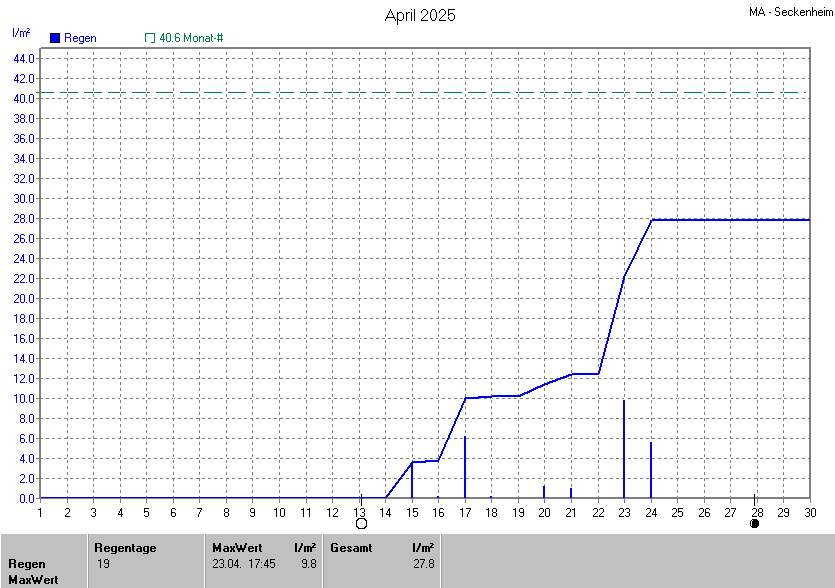The image size is (835, 588).
Task: Click the new moon symbol below day 28
Action: [x=755, y=523]
